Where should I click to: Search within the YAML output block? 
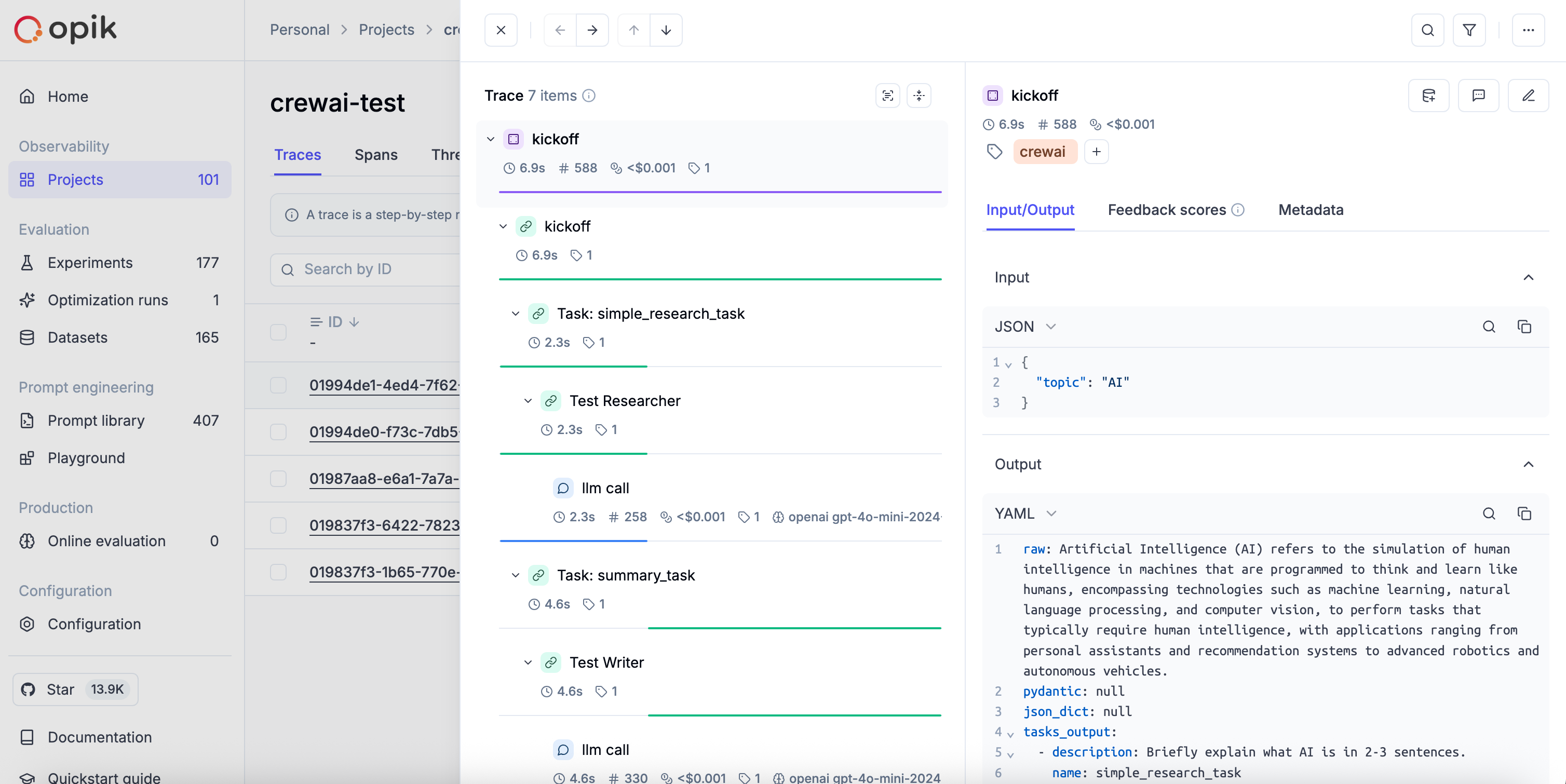click(x=1488, y=513)
